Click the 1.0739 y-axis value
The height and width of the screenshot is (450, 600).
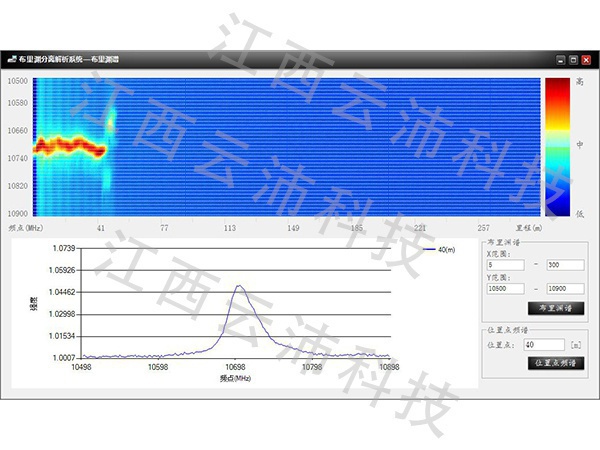[64, 249]
